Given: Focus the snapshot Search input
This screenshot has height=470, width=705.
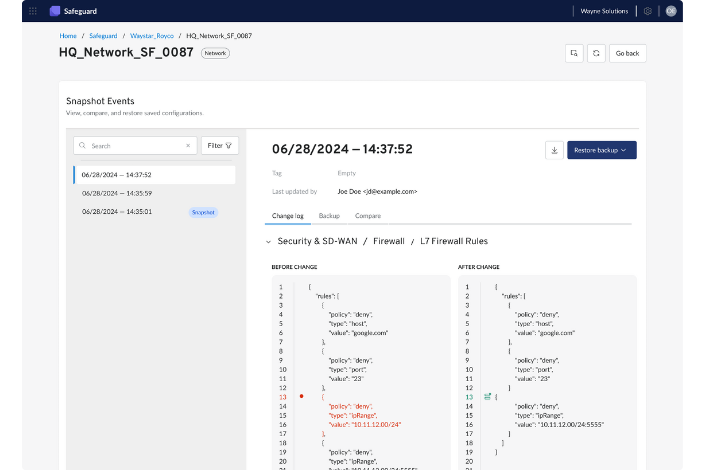Looking at the screenshot, I should (135, 146).
